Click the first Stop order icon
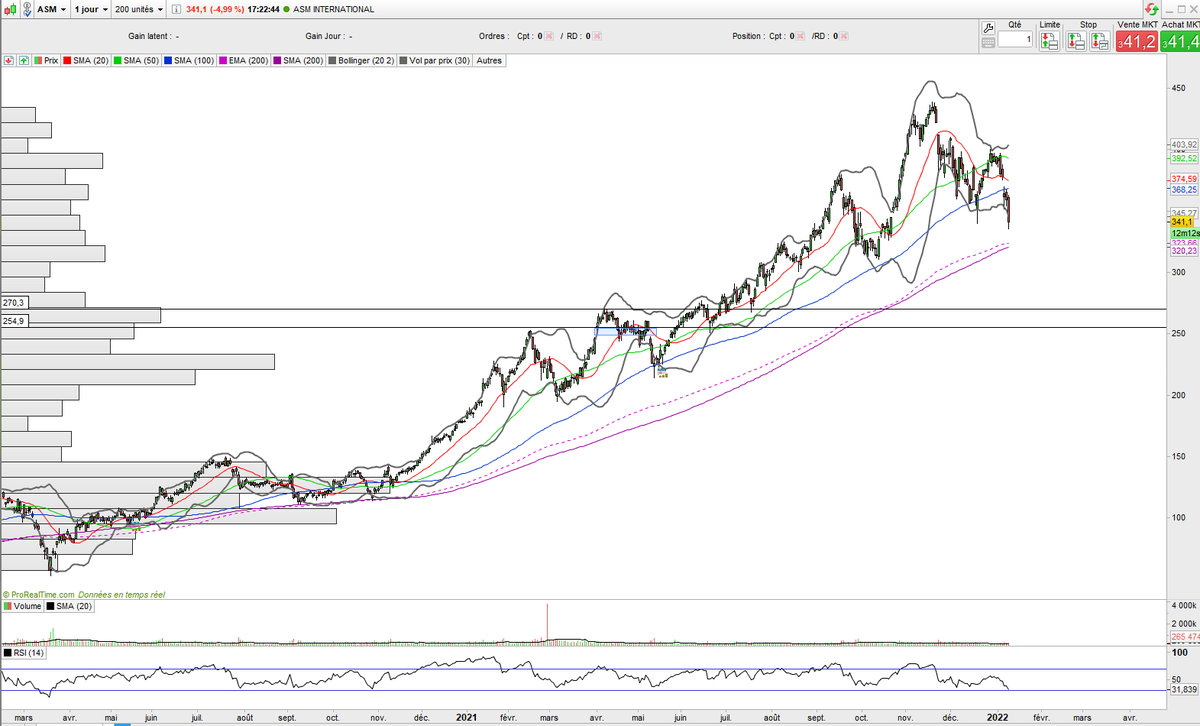Image resolution: width=1200 pixels, height=726 pixels. click(x=1077, y=42)
